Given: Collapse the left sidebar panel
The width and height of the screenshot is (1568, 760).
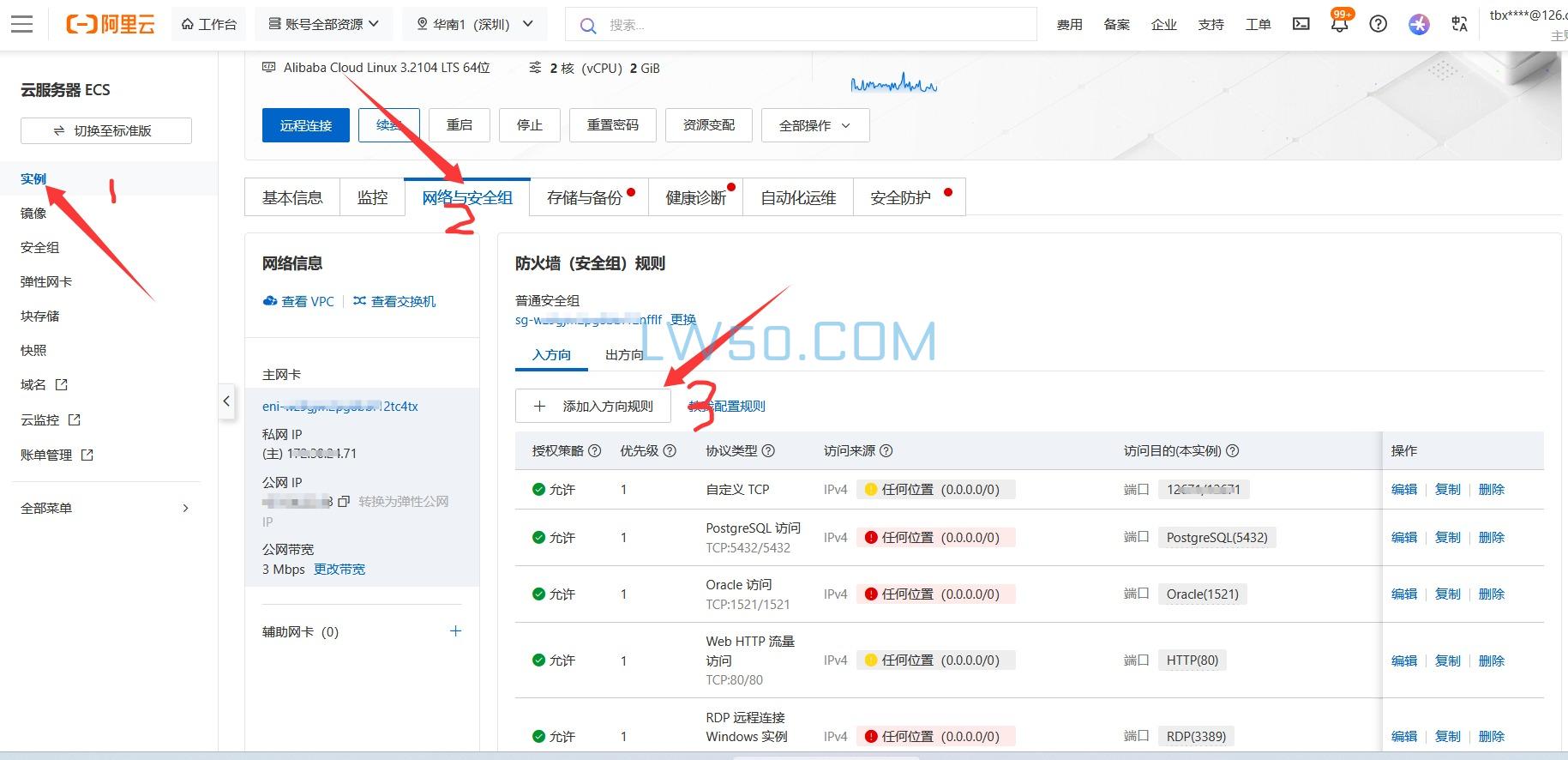Looking at the screenshot, I should pyautogui.click(x=226, y=401).
